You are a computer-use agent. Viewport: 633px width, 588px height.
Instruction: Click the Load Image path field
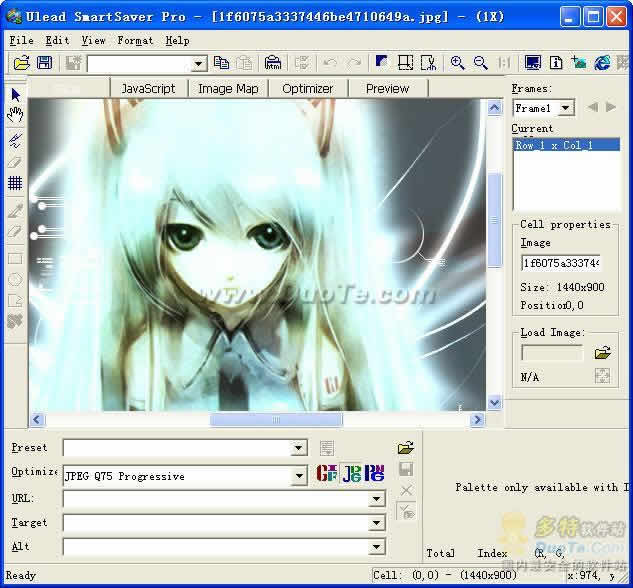click(x=552, y=353)
